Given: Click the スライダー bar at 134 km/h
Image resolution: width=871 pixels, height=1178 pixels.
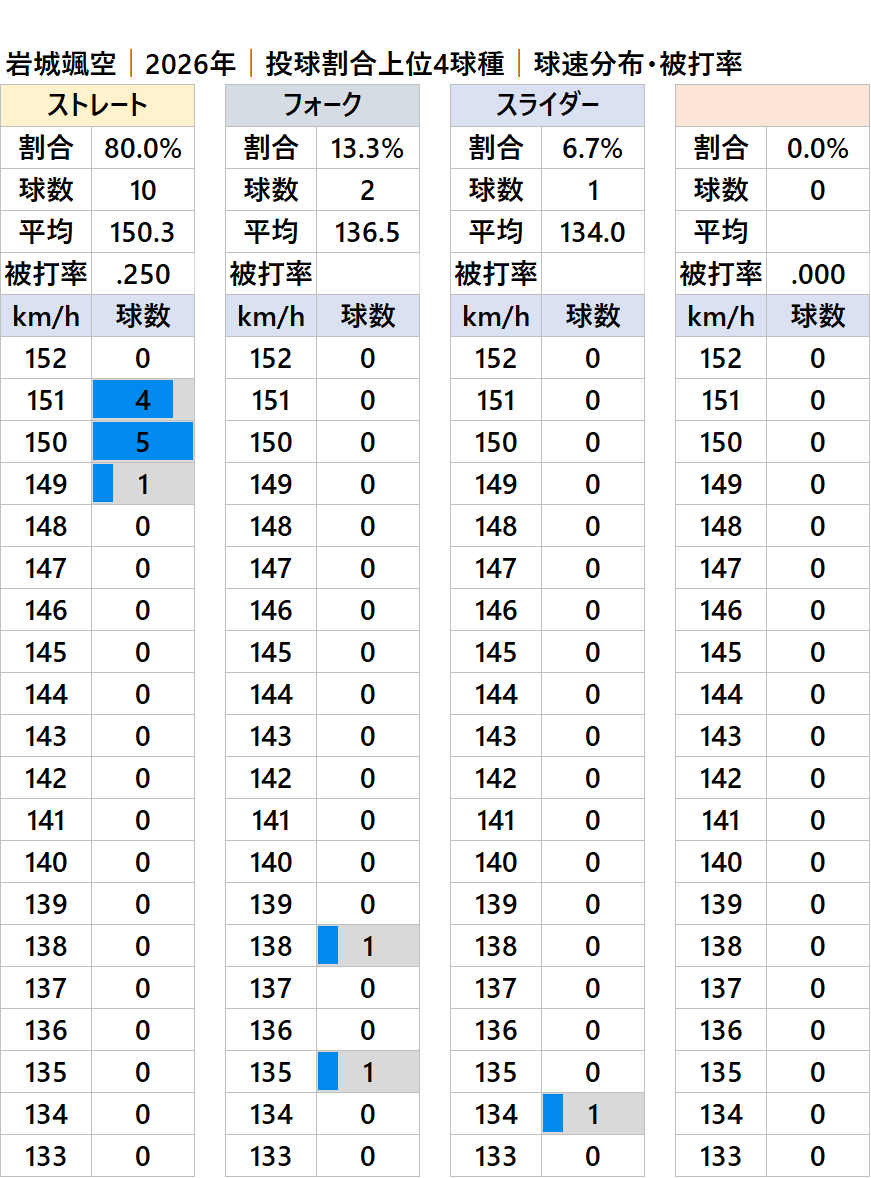Looking at the screenshot, I should [554, 1114].
